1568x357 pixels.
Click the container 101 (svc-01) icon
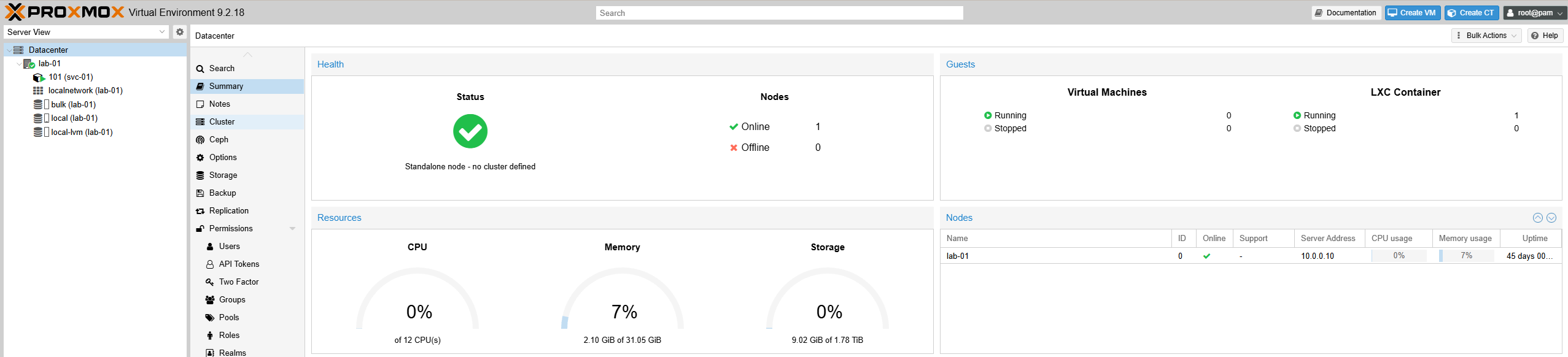pos(39,77)
